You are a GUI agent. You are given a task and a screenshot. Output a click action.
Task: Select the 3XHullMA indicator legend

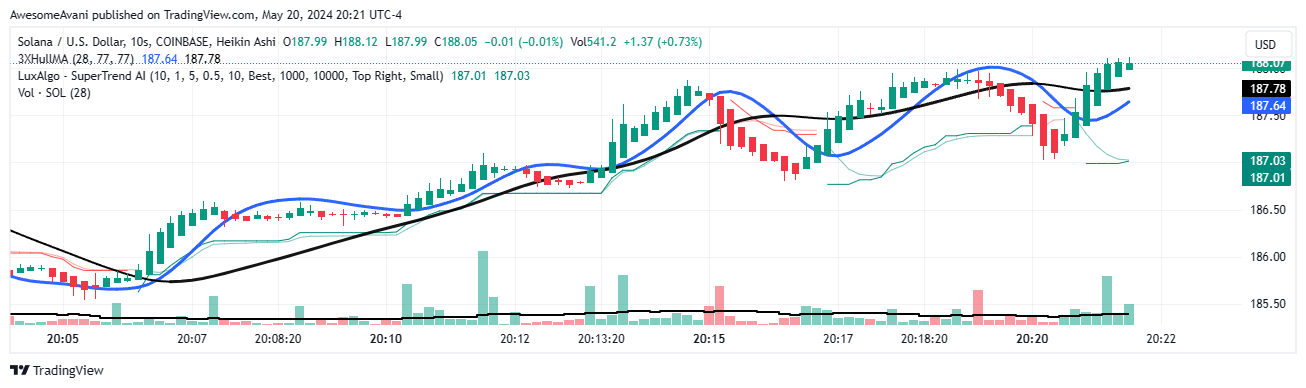[x=76, y=59]
